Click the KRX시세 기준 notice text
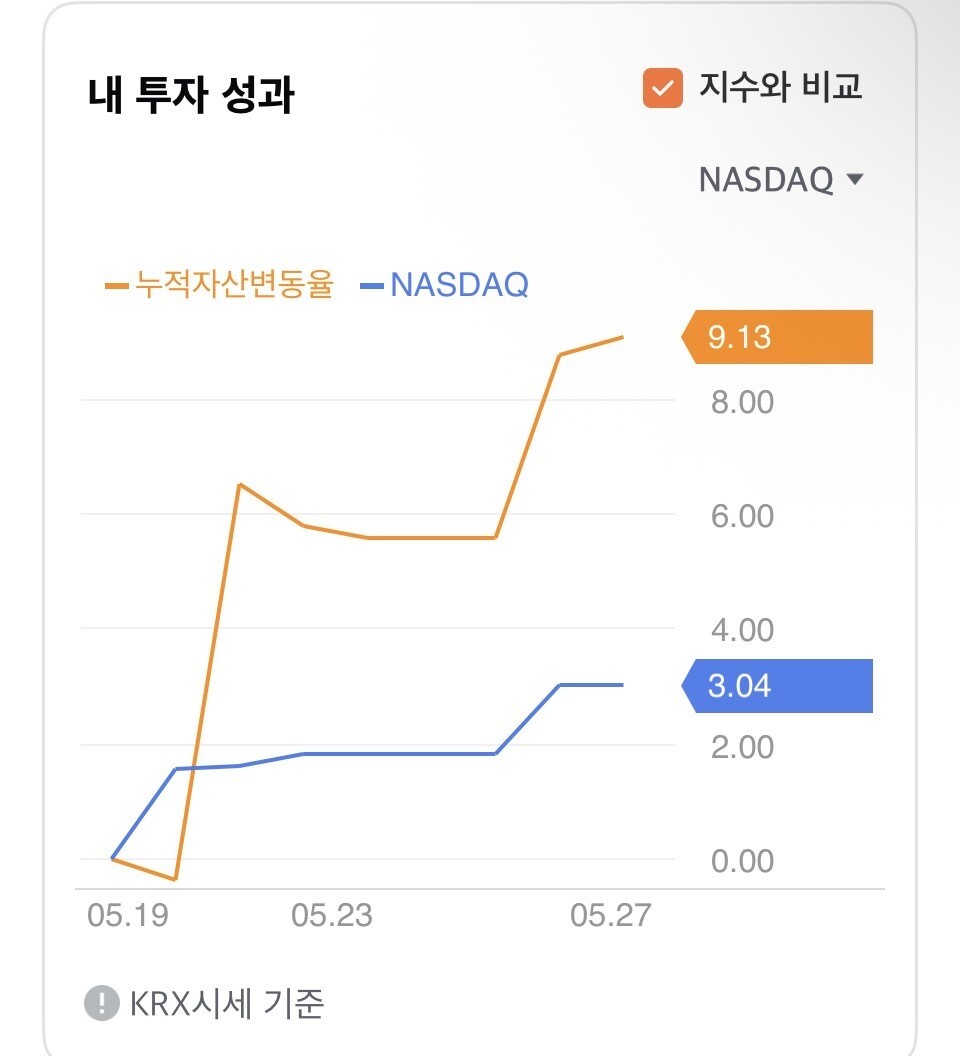 [226, 1003]
